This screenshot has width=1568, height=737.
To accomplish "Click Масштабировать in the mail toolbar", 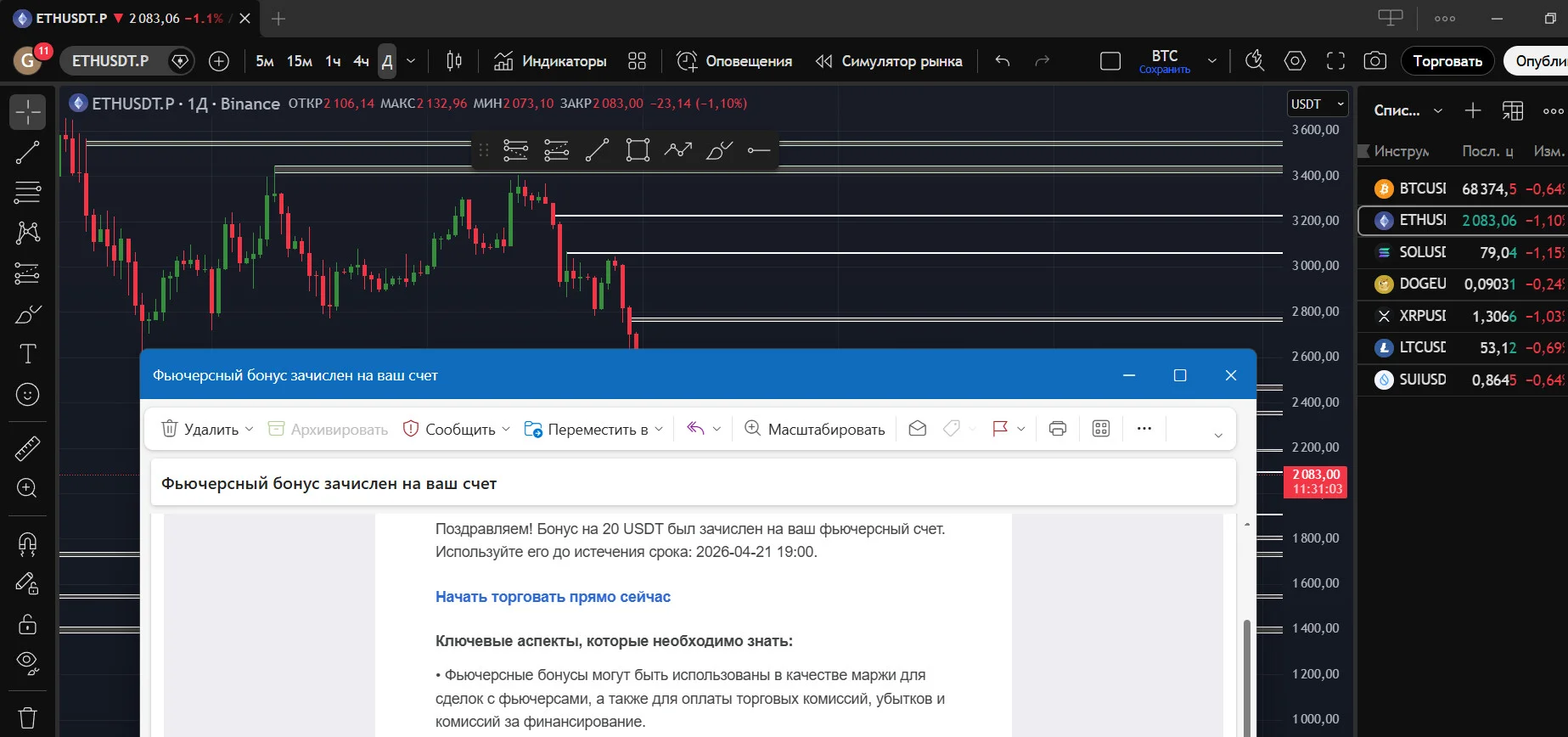I will coord(814,430).
